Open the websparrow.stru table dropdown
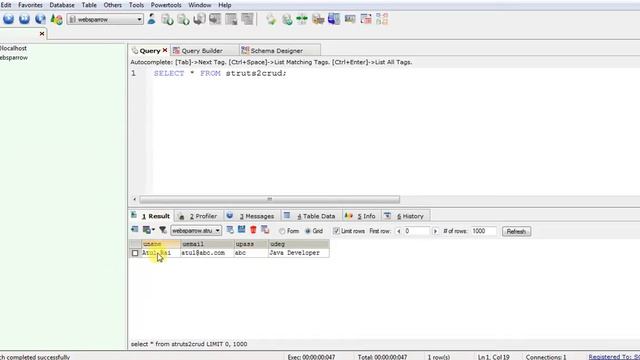The height and width of the screenshot is (360, 640). click(196, 231)
